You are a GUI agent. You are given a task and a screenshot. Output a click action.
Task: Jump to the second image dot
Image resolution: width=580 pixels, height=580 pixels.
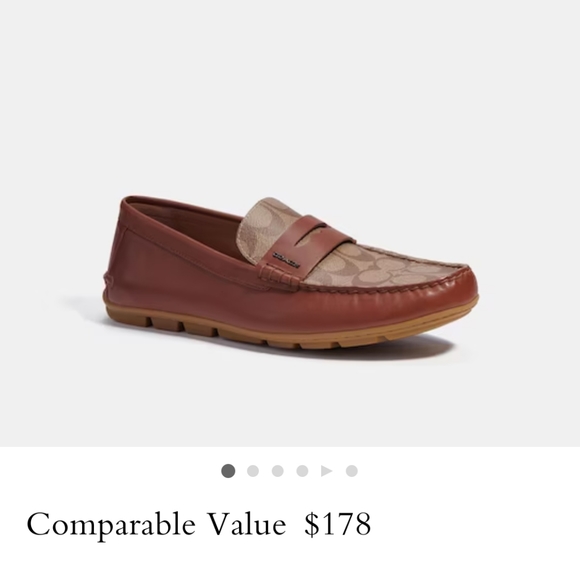pyautogui.click(x=253, y=471)
